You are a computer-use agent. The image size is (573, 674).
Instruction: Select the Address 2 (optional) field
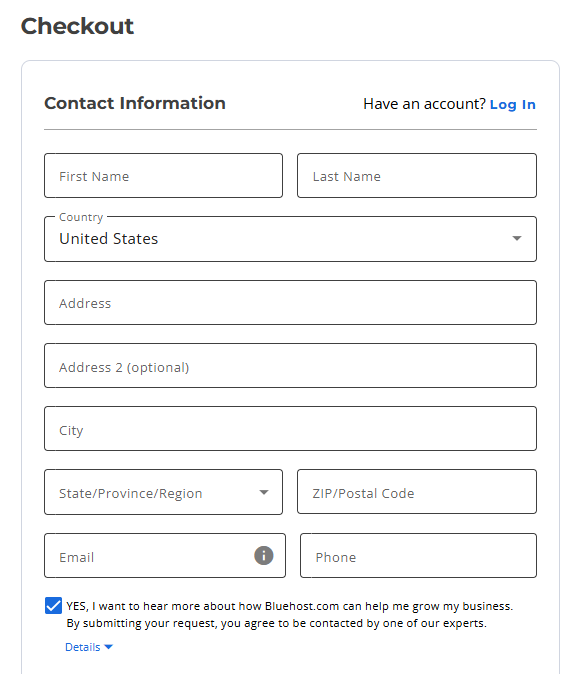(x=290, y=366)
